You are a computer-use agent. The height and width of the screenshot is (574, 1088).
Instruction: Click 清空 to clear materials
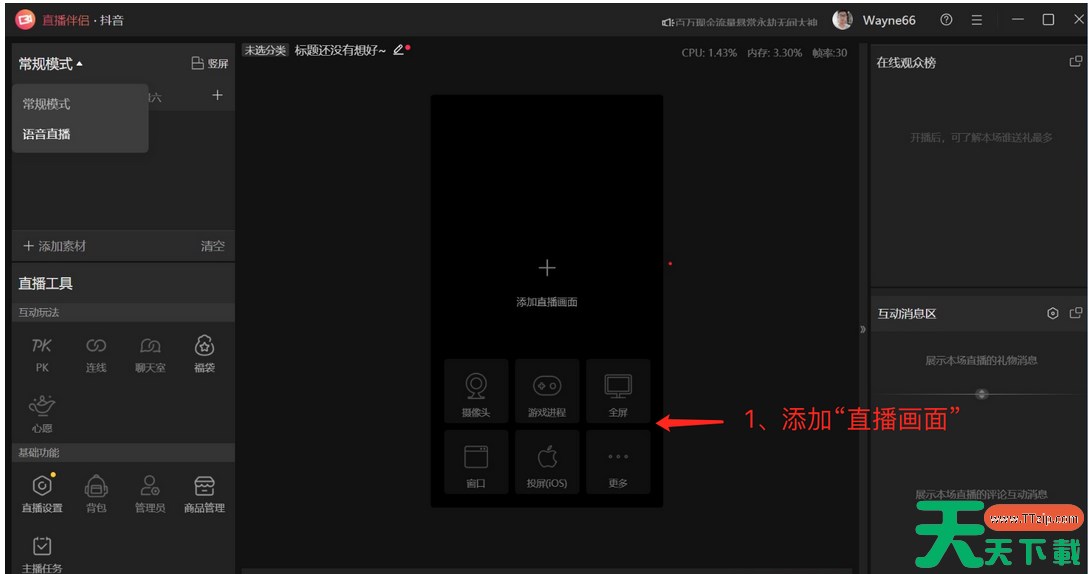[x=212, y=246]
